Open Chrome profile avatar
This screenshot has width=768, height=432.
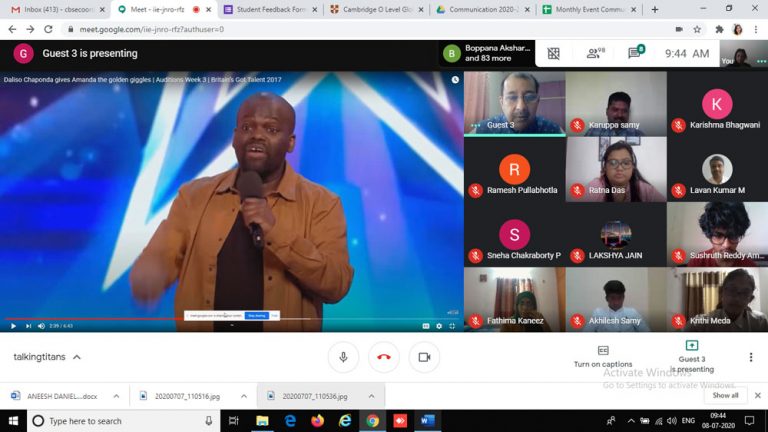coord(737,29)
